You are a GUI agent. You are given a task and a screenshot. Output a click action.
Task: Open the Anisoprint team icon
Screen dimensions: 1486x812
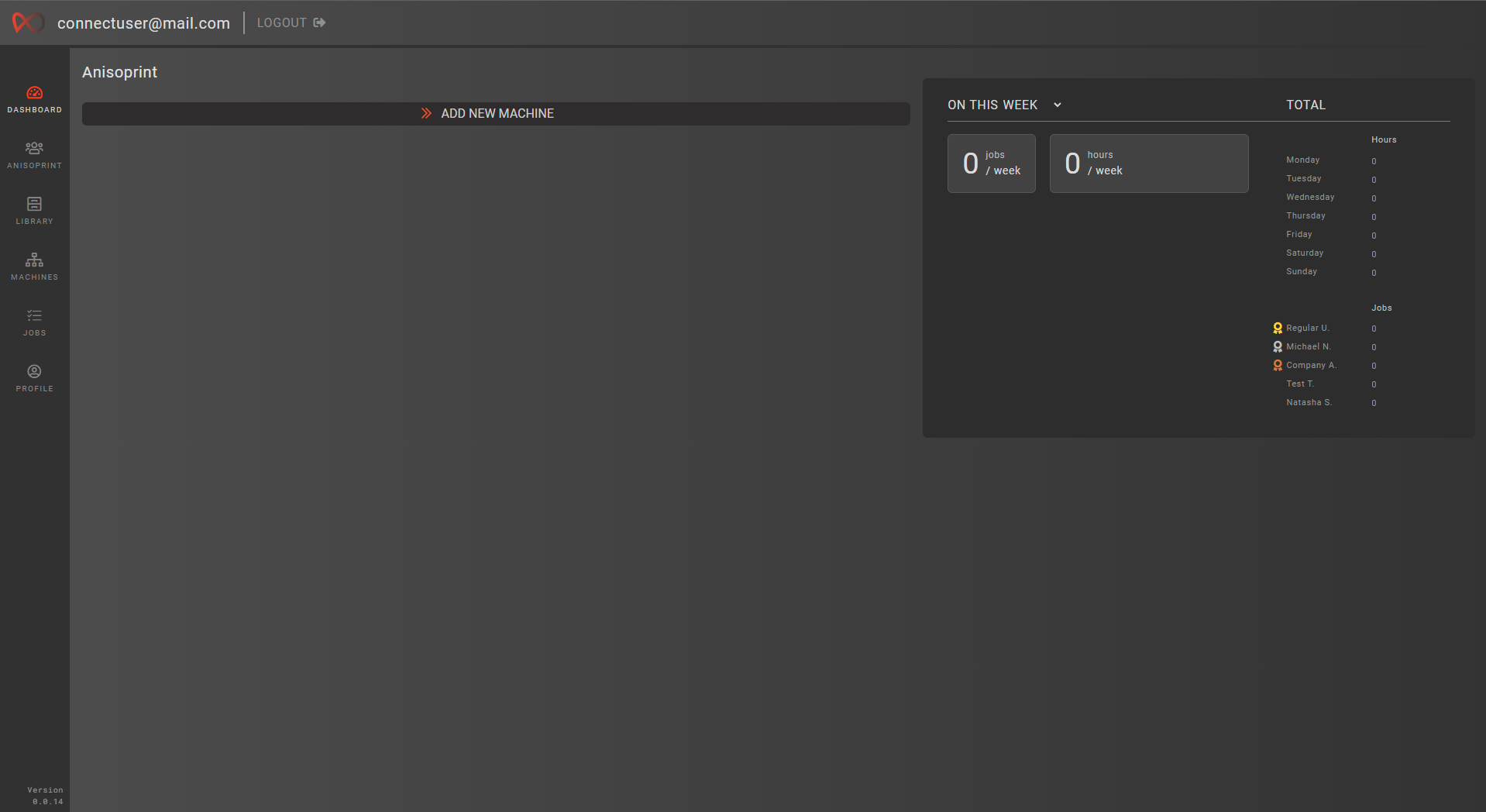[x=34, y=148]
